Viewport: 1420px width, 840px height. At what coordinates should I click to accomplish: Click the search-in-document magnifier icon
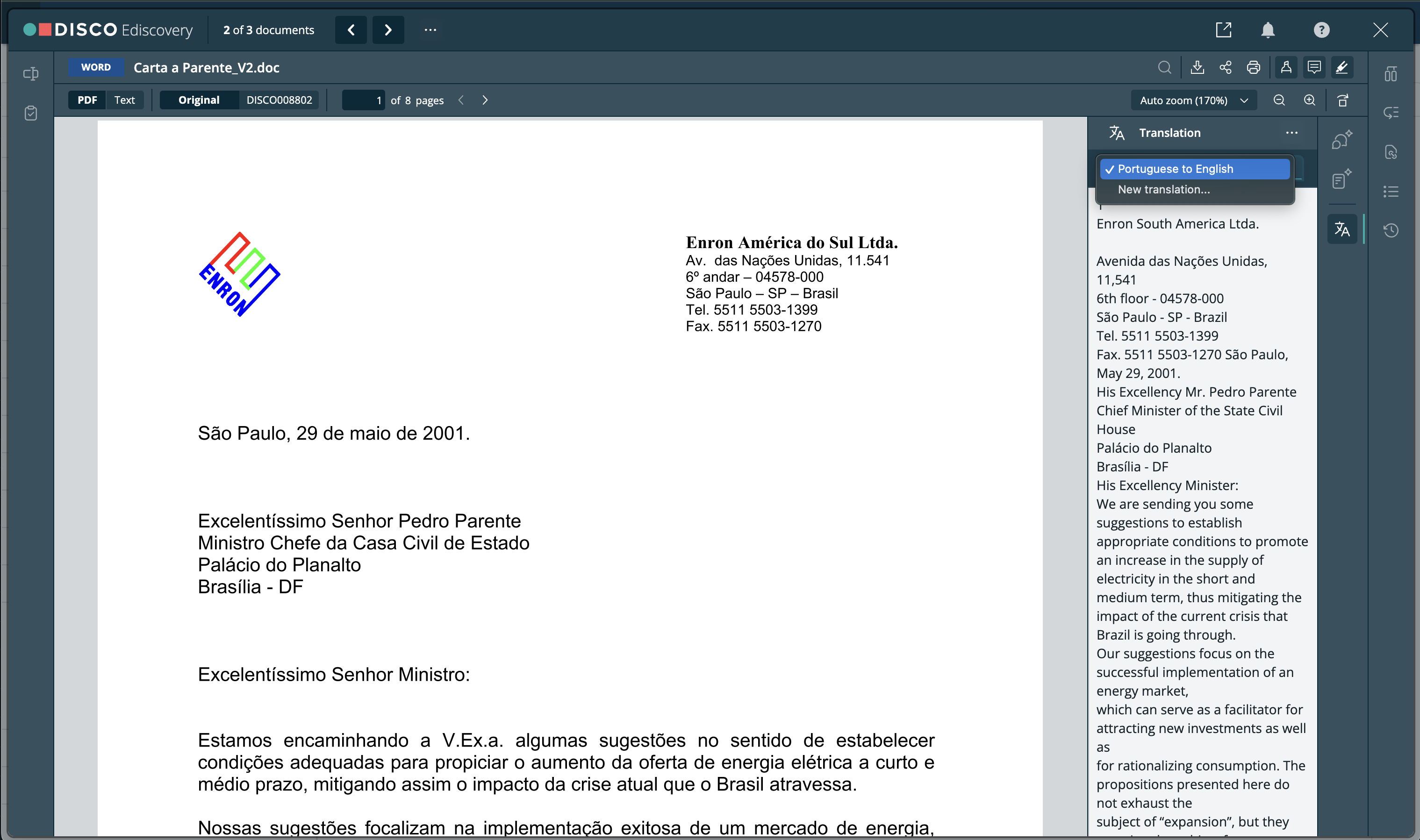click(1164, 68)
